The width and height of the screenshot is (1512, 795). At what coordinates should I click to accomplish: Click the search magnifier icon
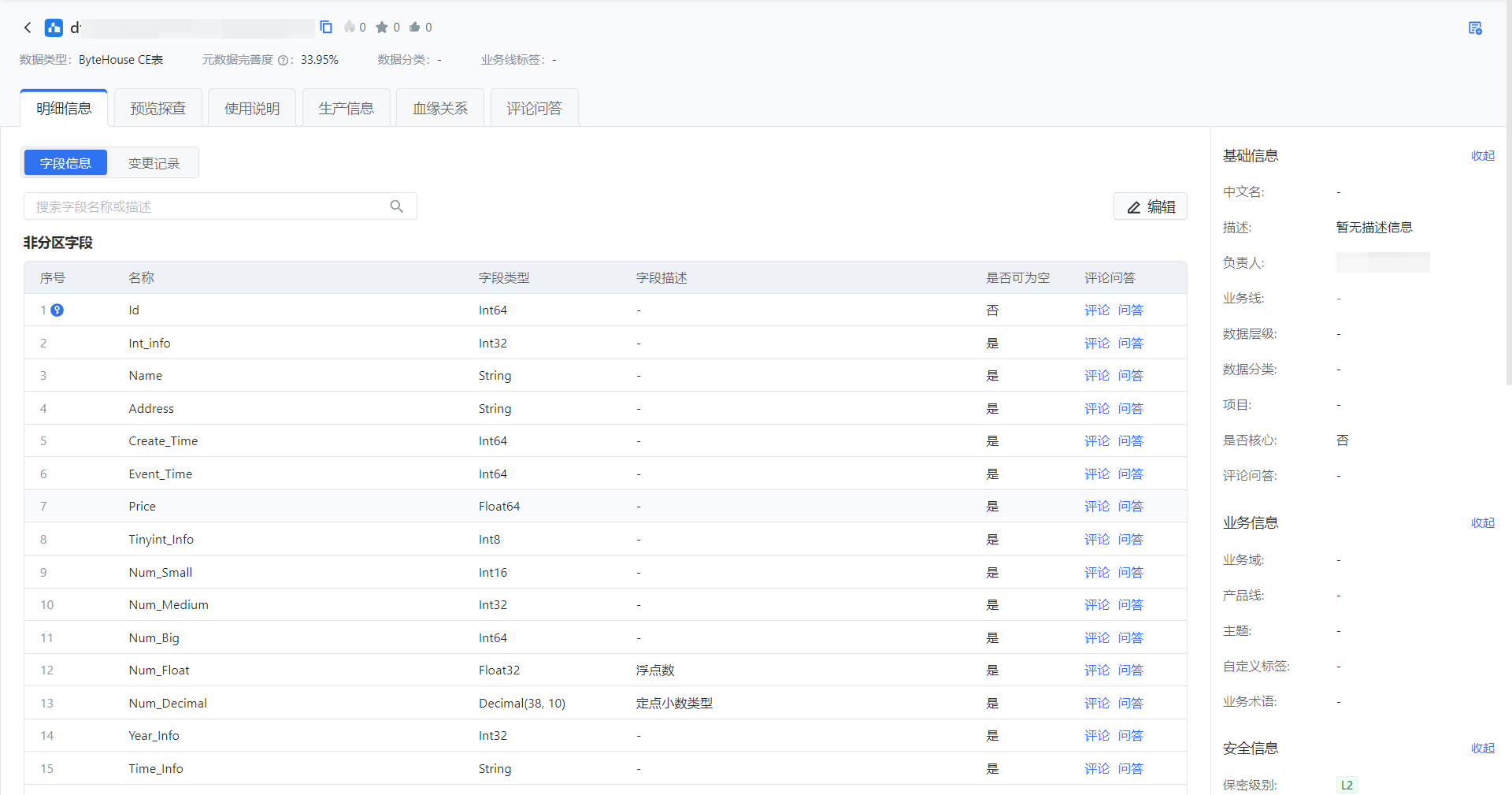[397, 206]
